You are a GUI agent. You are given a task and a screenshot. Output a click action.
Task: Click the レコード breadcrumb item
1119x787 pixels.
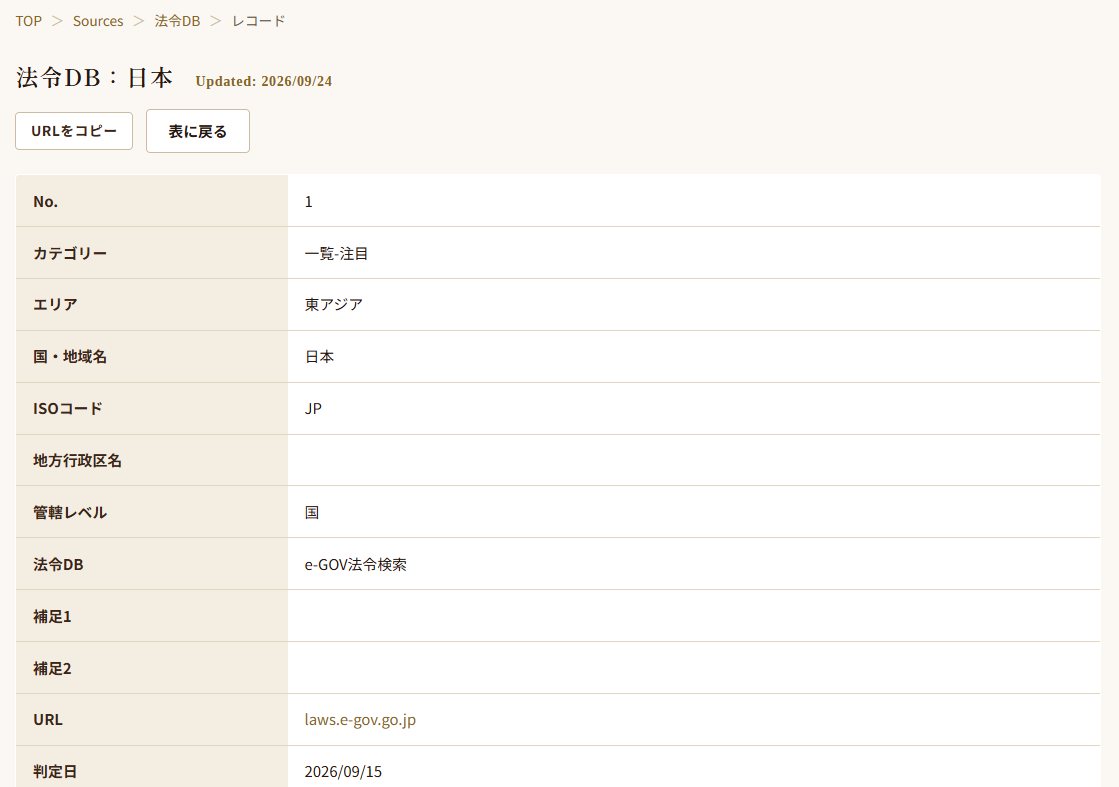click(258, 21)
